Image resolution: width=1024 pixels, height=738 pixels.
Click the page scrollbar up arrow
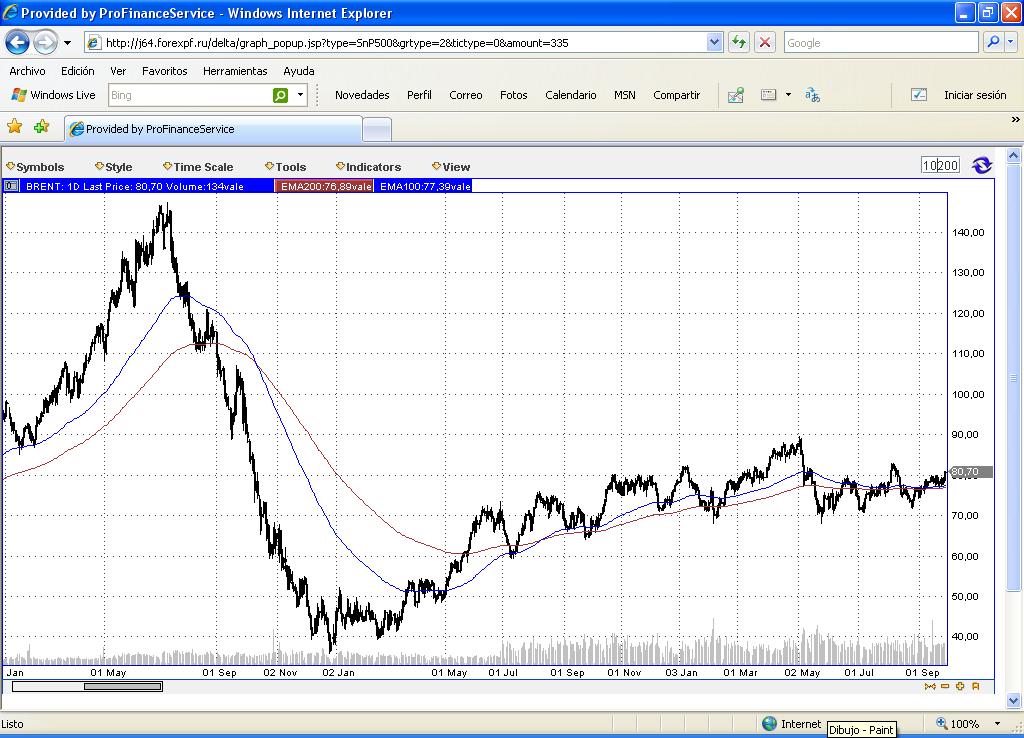click(x=1014, y=155)
